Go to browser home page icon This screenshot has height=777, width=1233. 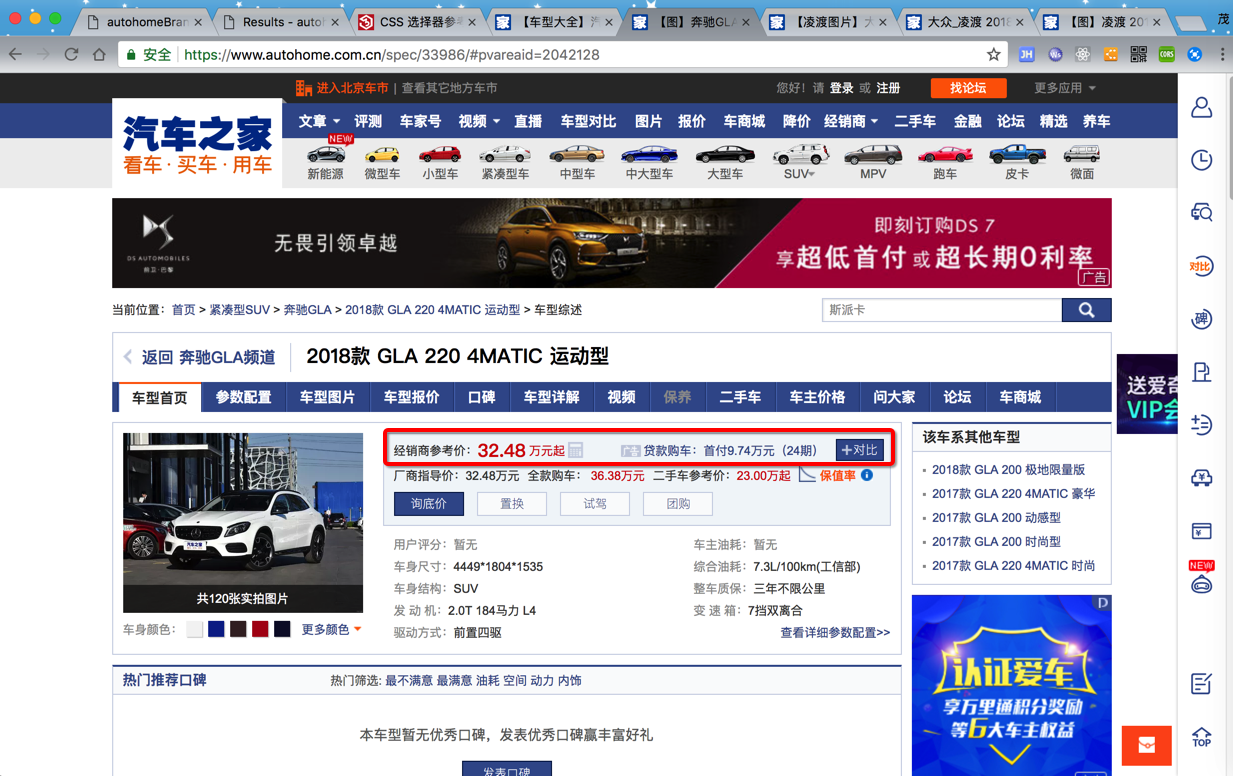pyautogui.click(x=99, y=55)
